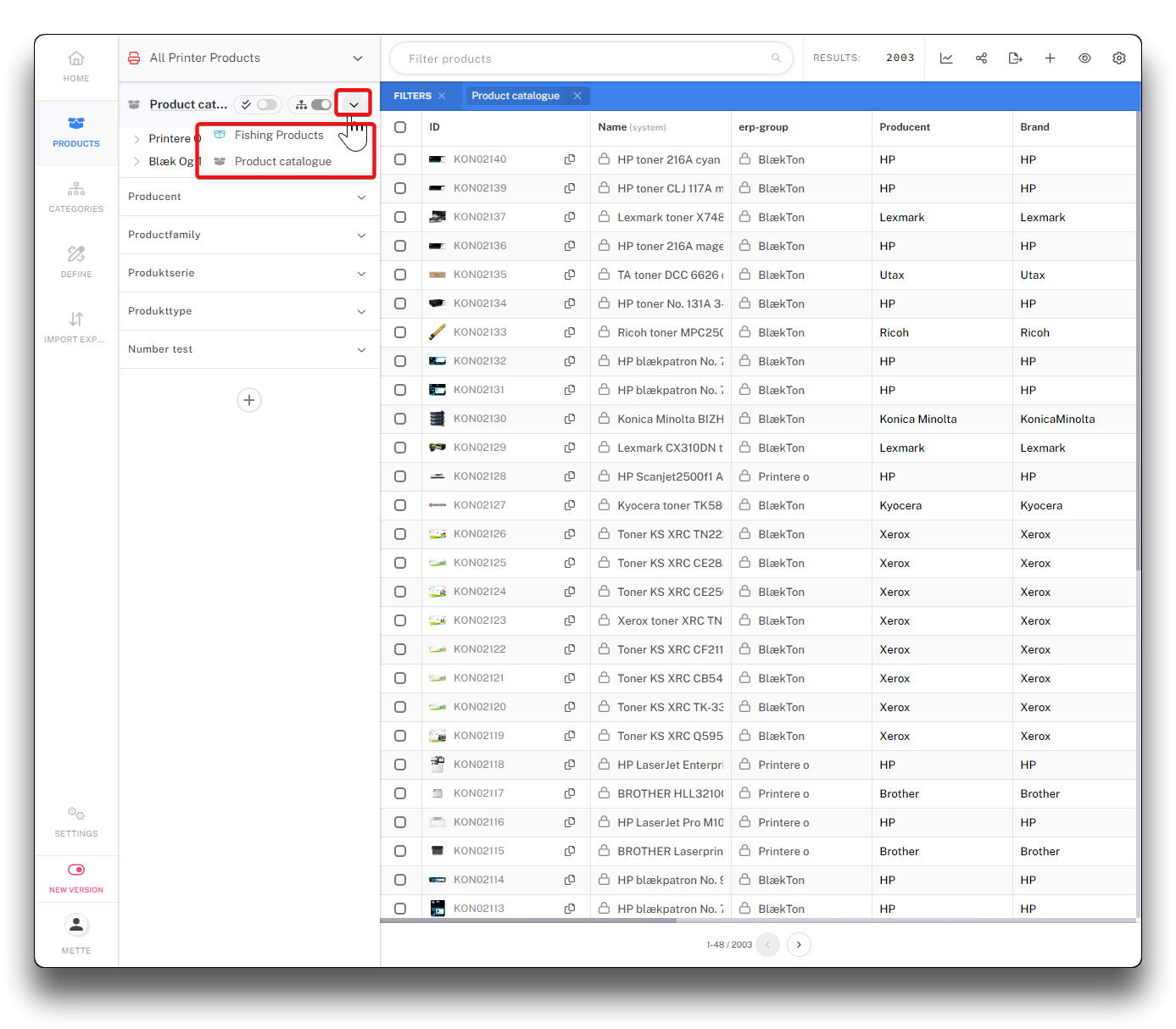The width and height of the screenshot is (1176, 1029).
Task: Toggle the eye visibility icon
Action: pos(1084,58)
